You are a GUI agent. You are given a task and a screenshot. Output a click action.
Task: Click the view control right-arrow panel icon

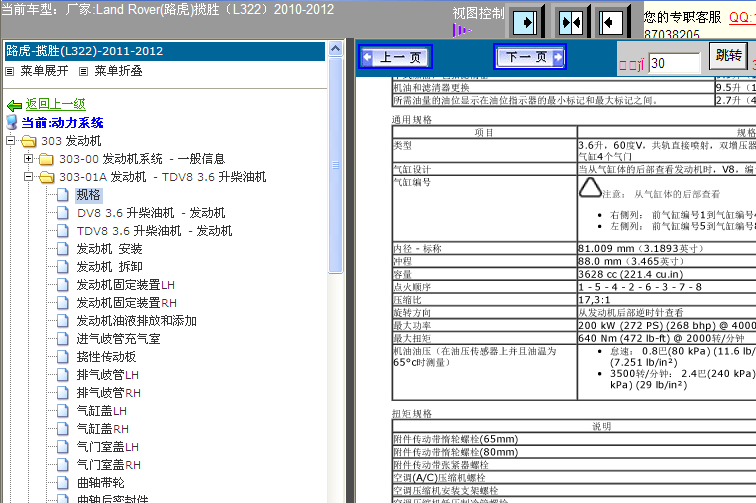(x=526, y=22)
